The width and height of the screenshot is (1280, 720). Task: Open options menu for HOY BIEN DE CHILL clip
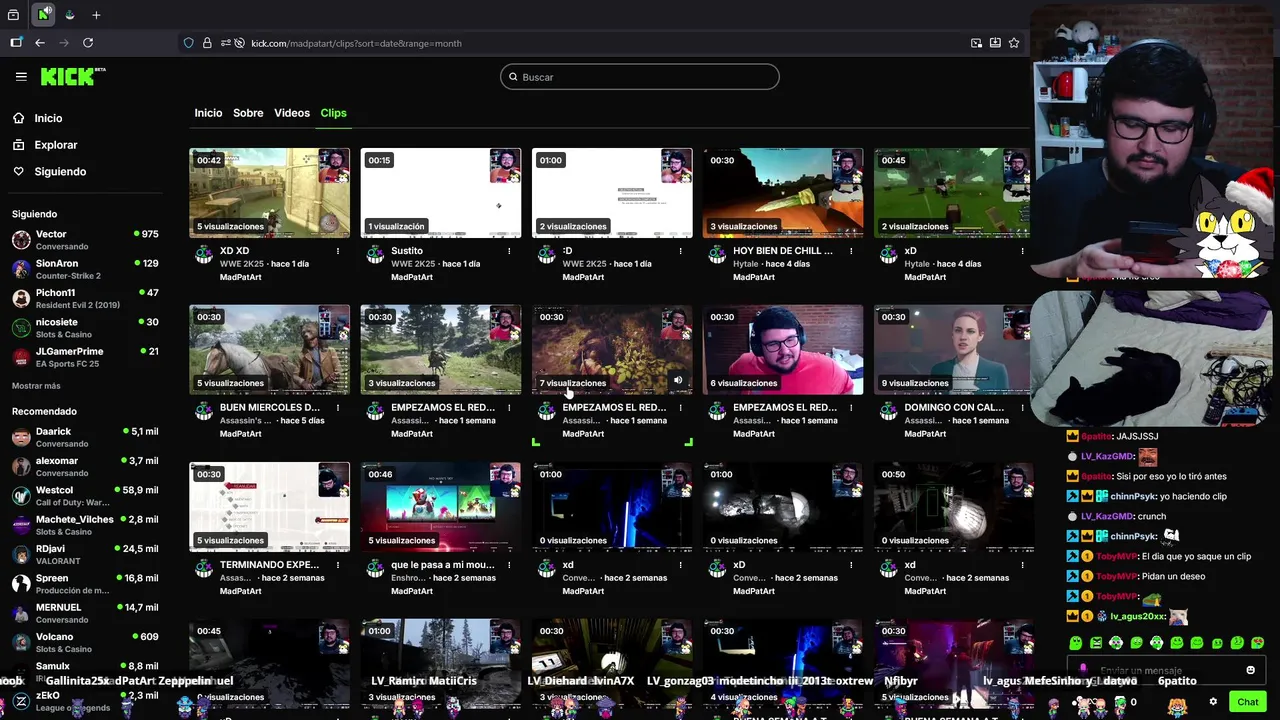pos(852,251)
